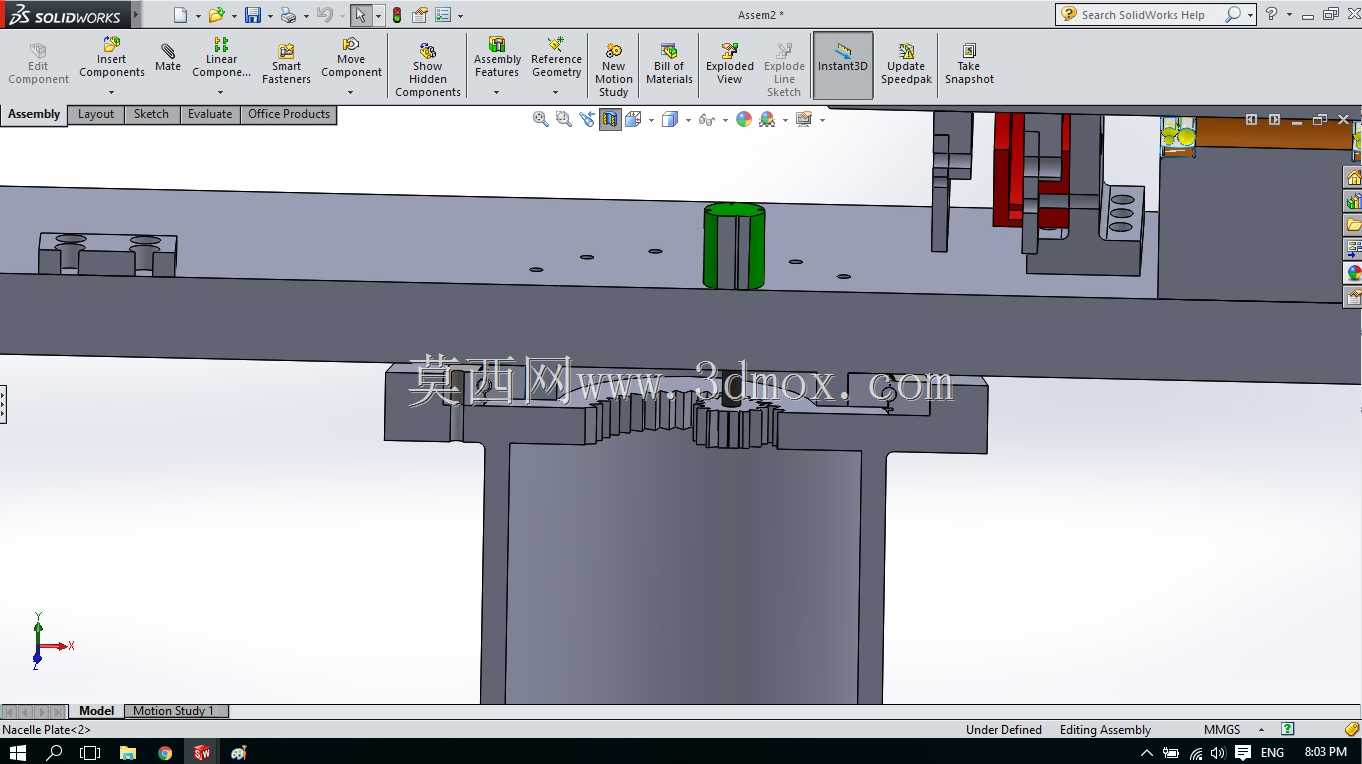Click the SolidWorks logo
1362x764 pixels.
(x=65, y=15)
